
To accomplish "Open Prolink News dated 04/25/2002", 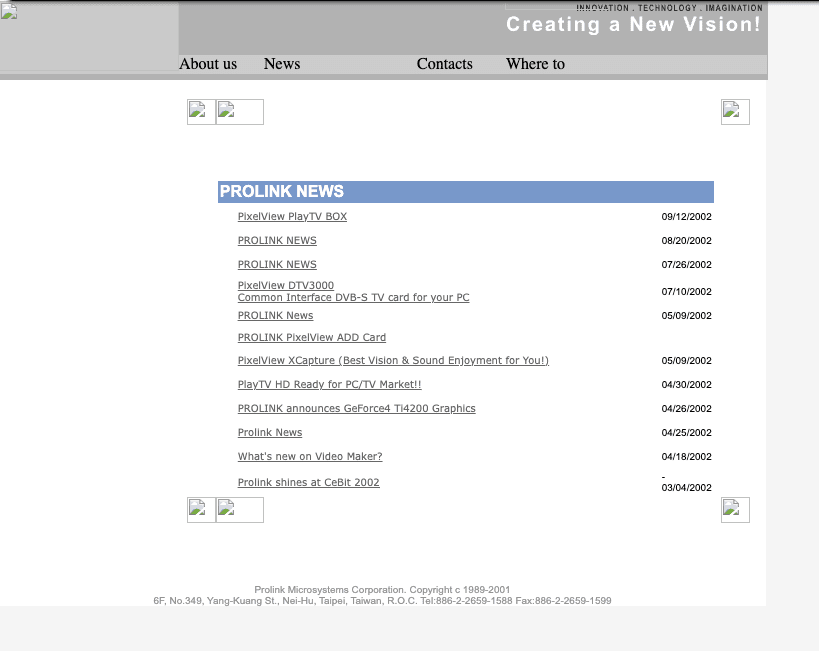I will pyautogui.click(x=270, y=433).
